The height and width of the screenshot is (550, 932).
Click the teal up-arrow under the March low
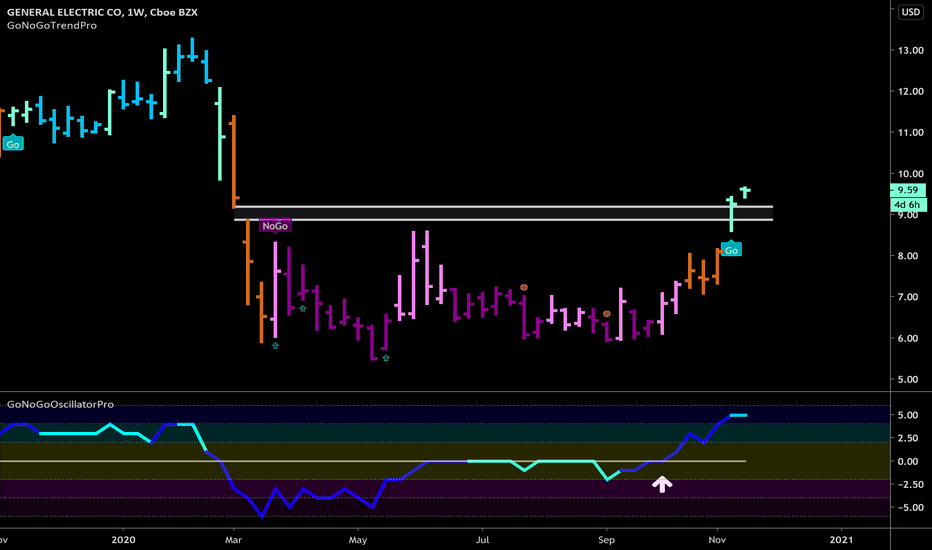275,345
